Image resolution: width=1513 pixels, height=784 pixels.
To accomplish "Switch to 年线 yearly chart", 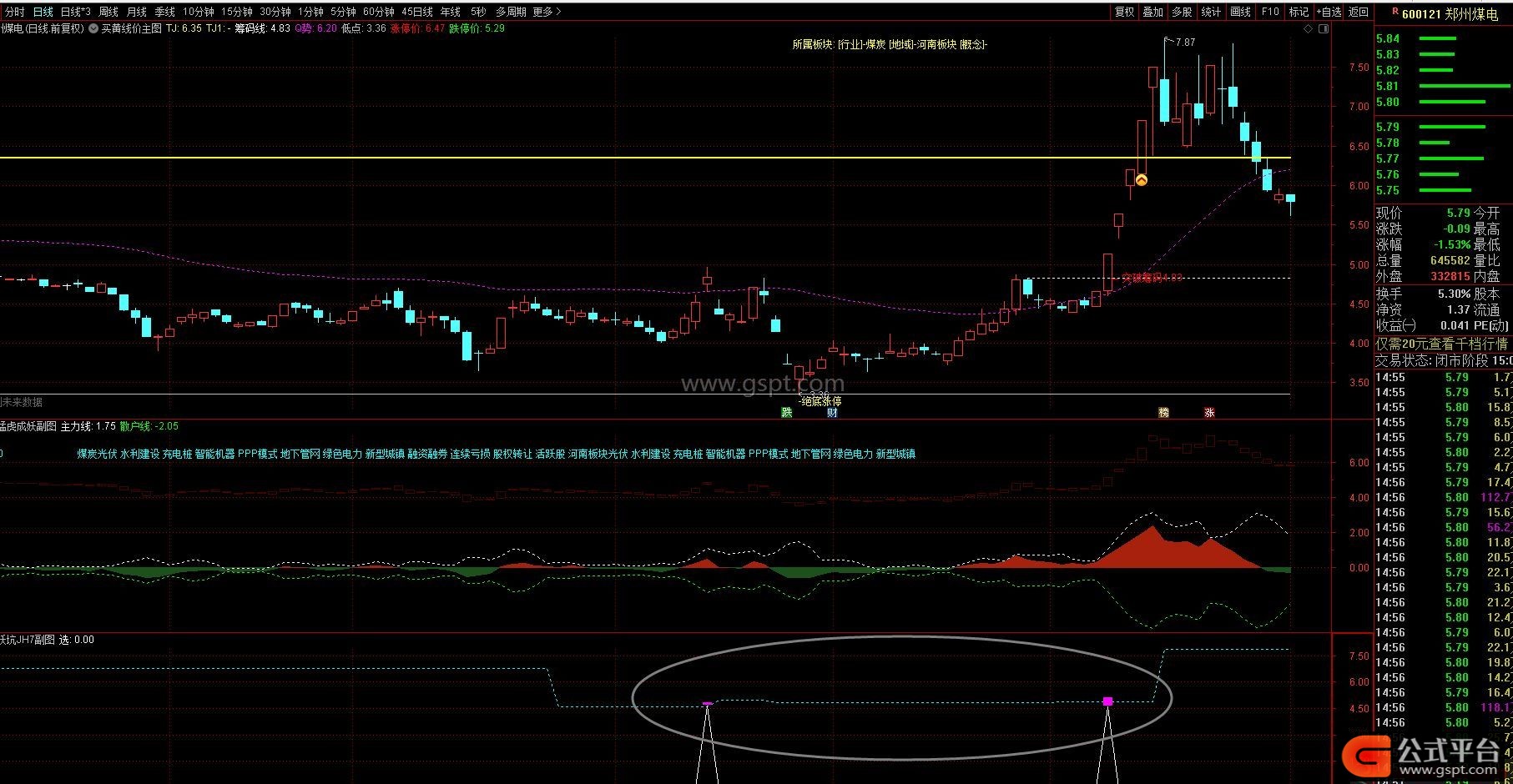I will point(451,12).
